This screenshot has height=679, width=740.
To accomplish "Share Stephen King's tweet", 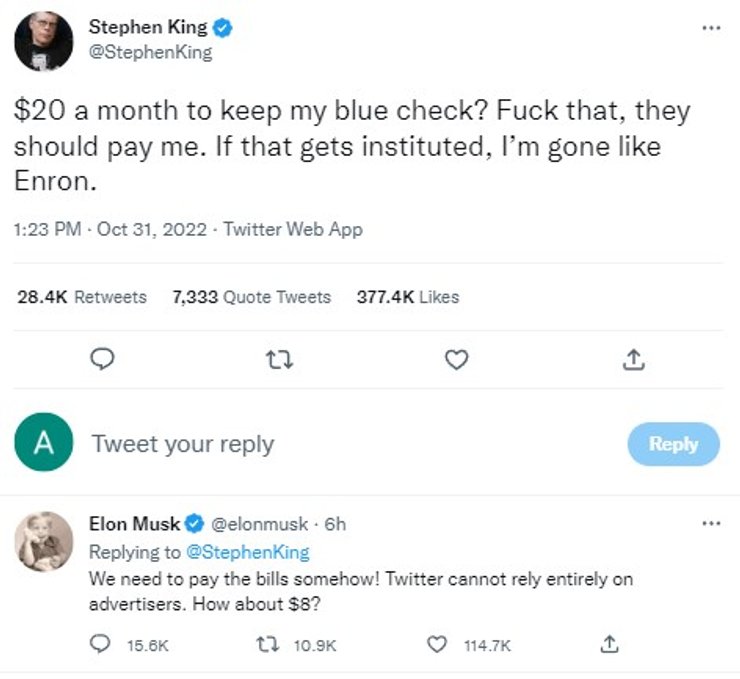I will click(633, 359).
